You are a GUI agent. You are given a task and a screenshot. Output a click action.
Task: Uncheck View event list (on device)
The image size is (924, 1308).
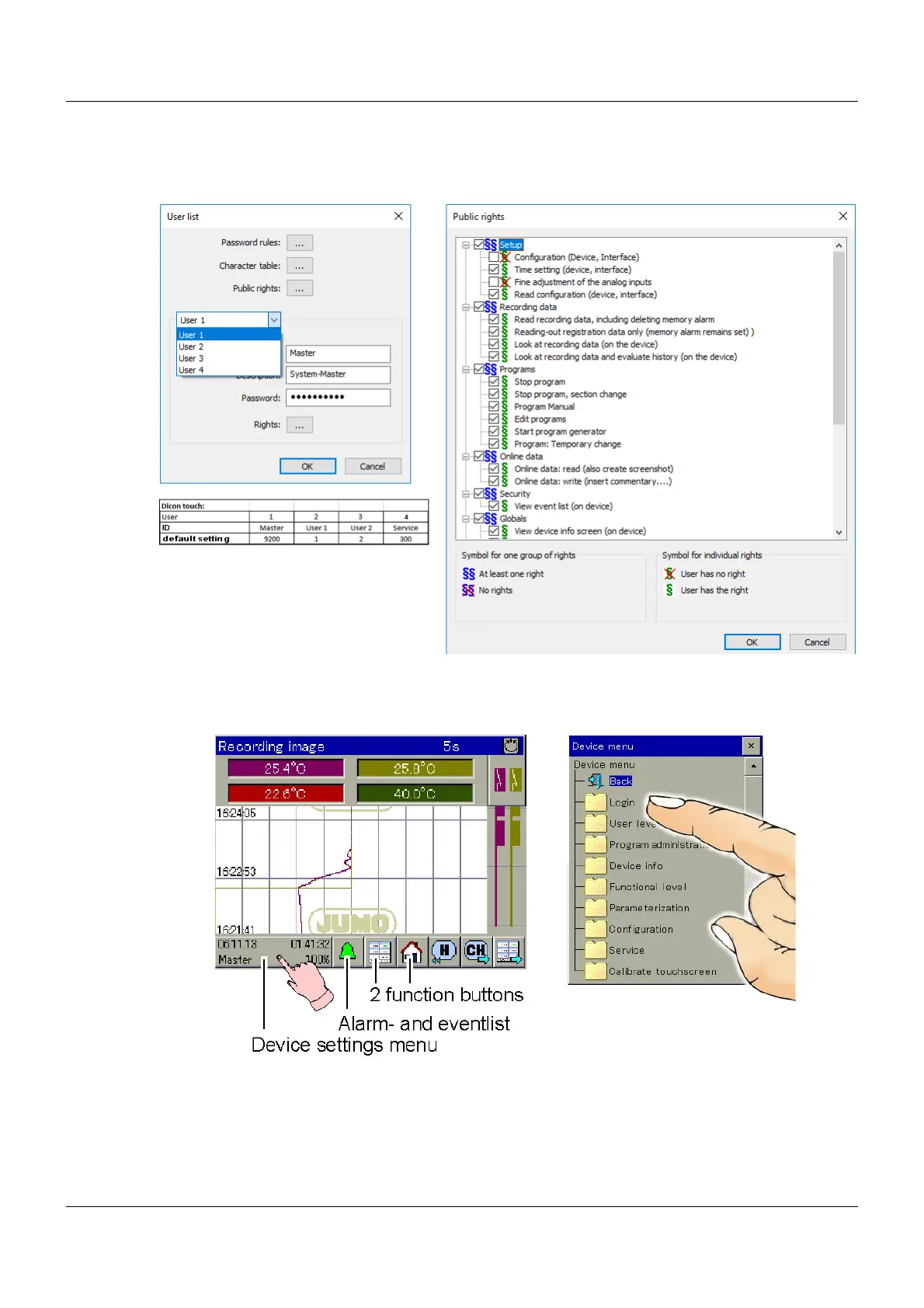pos(494,506)
